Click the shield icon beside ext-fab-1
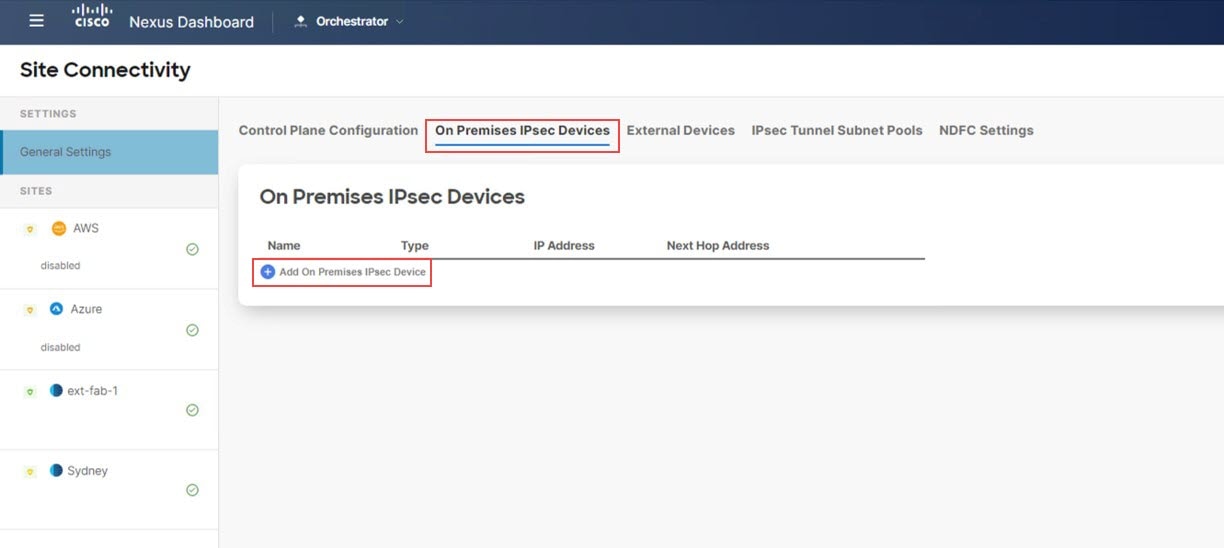 (x=30, y=391)
